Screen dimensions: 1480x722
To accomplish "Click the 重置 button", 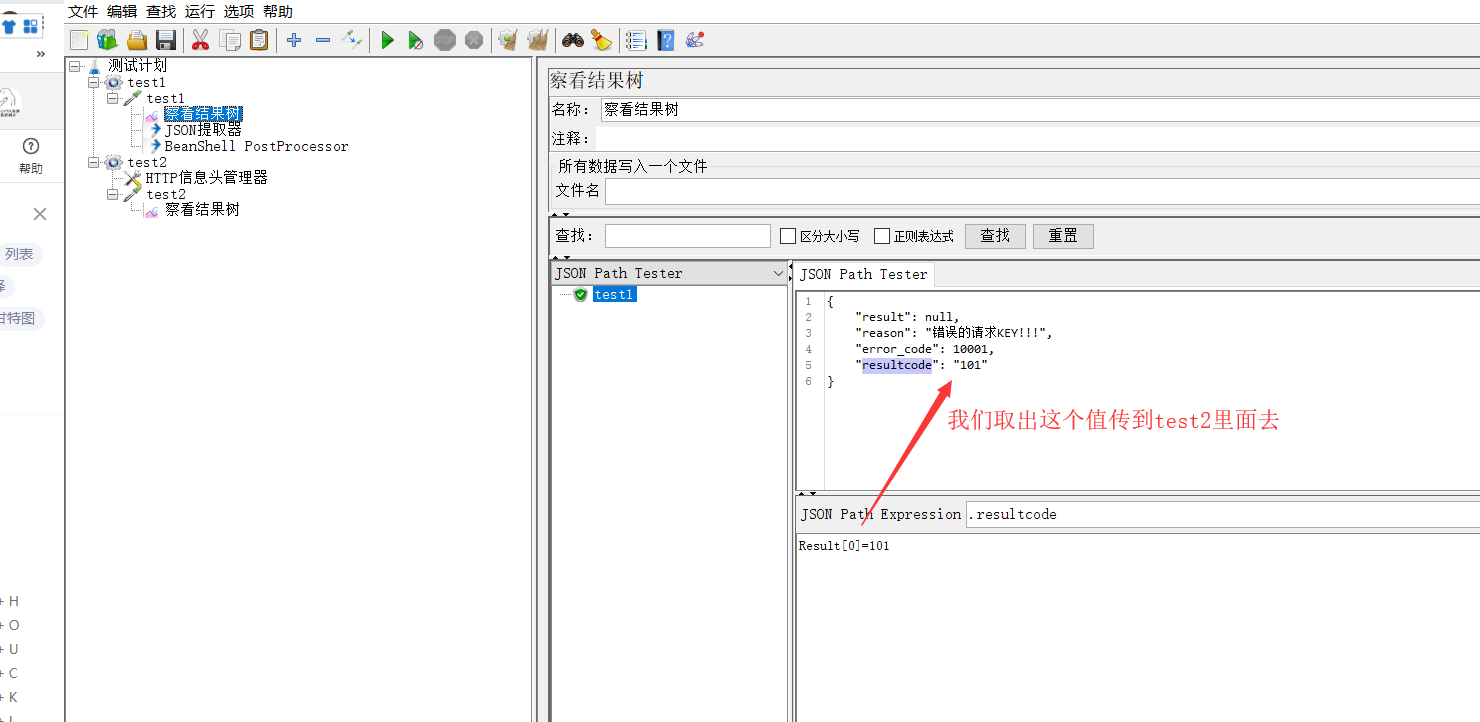I will tap(1063, 236).
